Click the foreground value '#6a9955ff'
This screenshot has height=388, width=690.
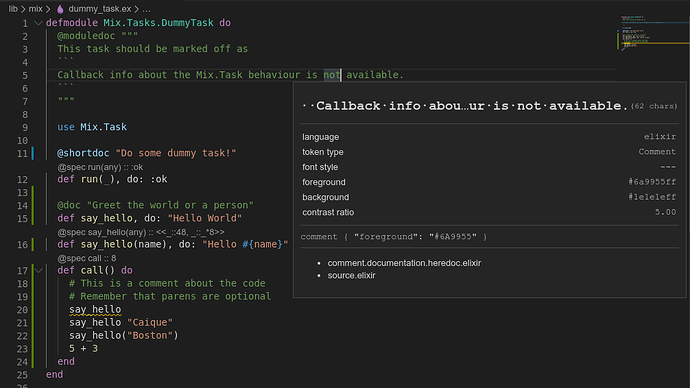652,182
